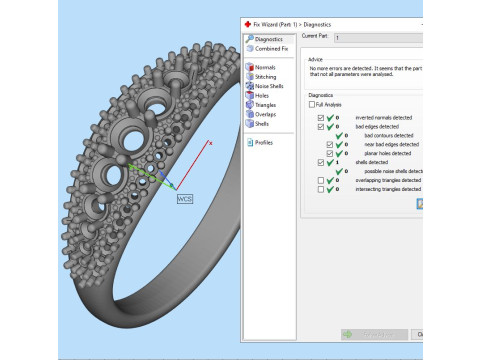
Task: Click the Advice message text
Action: coord(366,71)
